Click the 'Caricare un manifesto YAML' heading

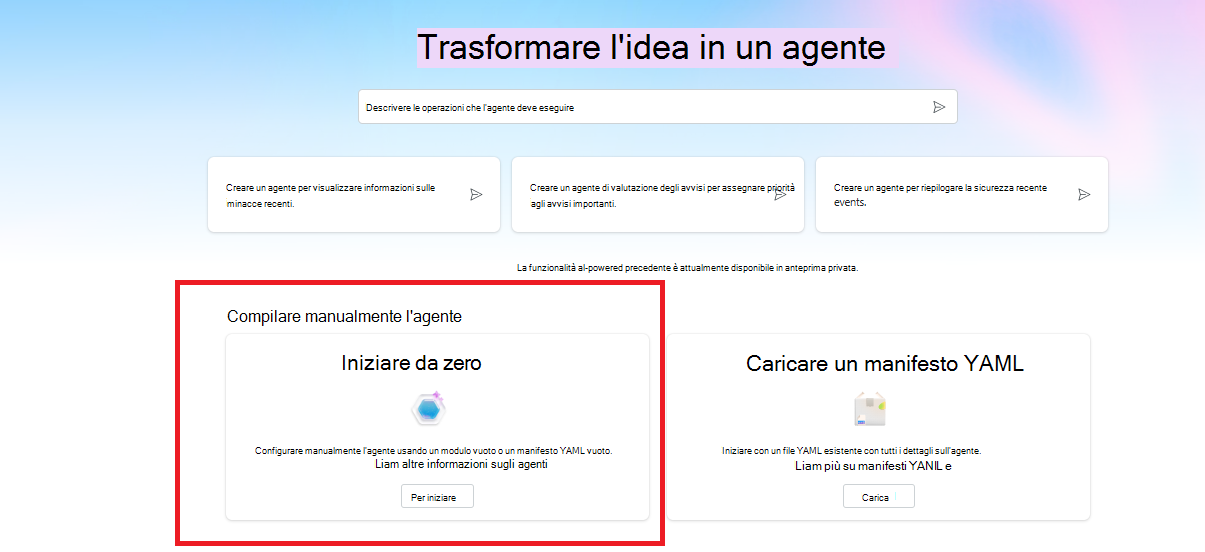[x=885, y=364]
